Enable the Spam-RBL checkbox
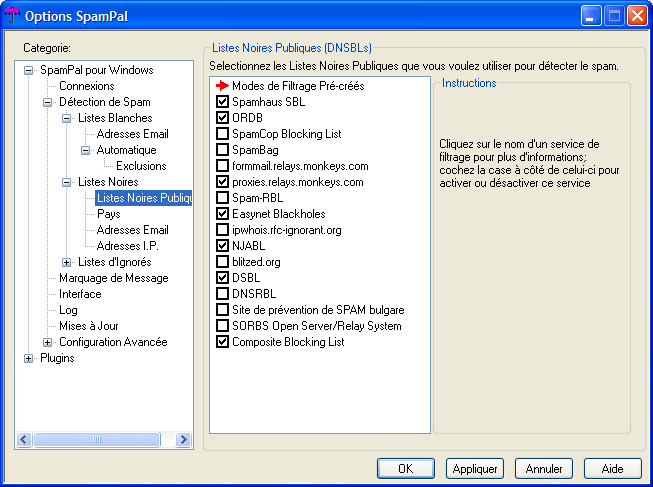 point(222,197)
